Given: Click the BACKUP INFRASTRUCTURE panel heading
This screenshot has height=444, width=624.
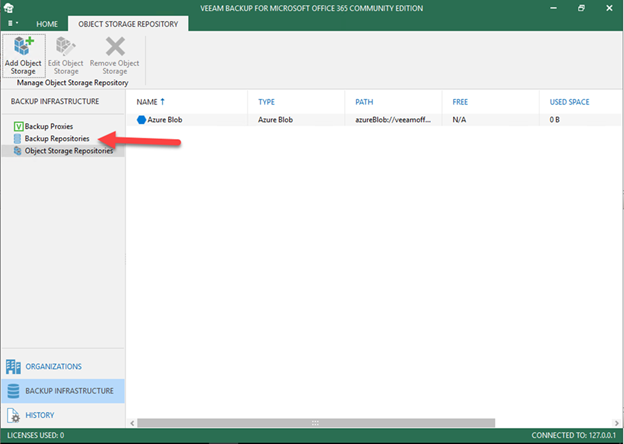Looking at the screenshot, I should 55,101.
